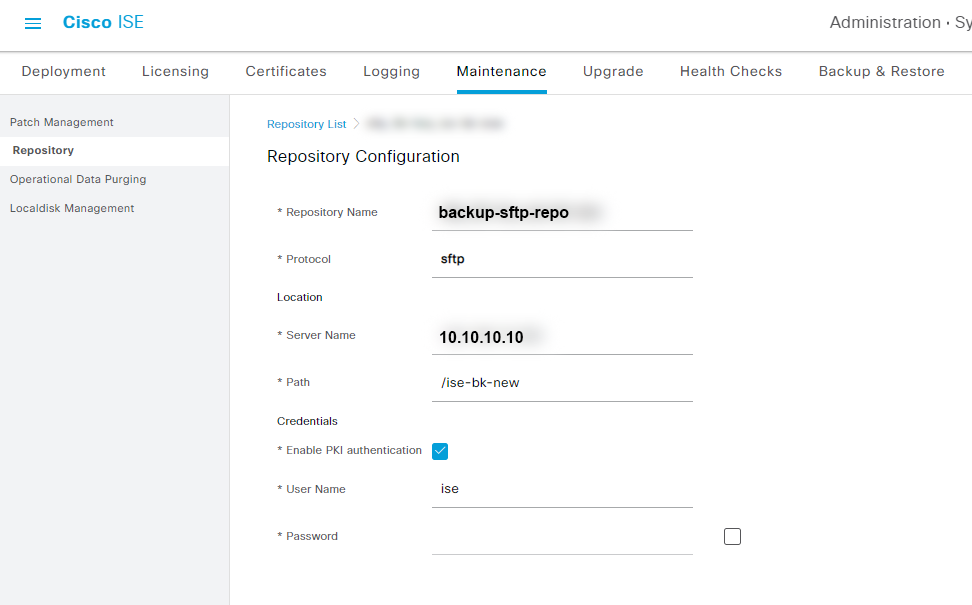972x605 pixels.
Task: Open the Licensing tab
Action: [175, 71]
